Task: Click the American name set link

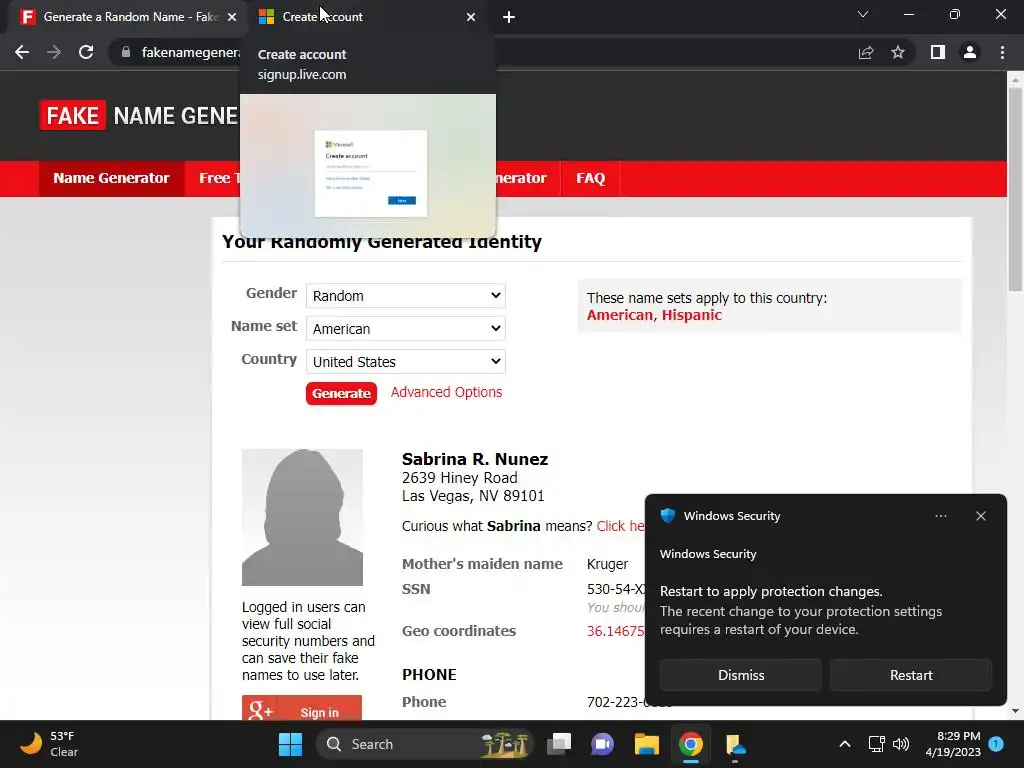Action: pyautogui.click(x=620, y=315)
